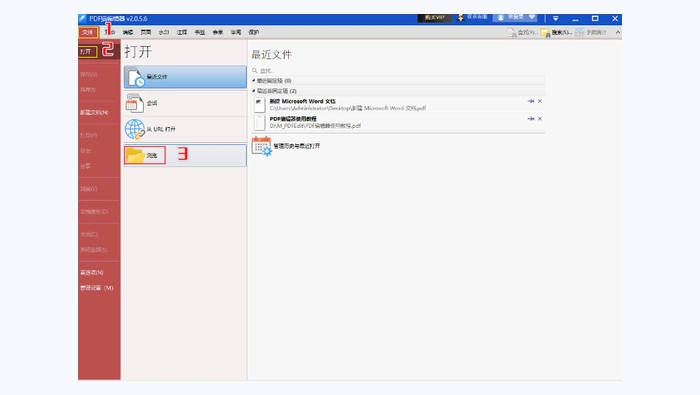Open 管理历史与最近打开 link
Image resolution: width=700 pixels, height=395 pixels.
coord(296,146)
